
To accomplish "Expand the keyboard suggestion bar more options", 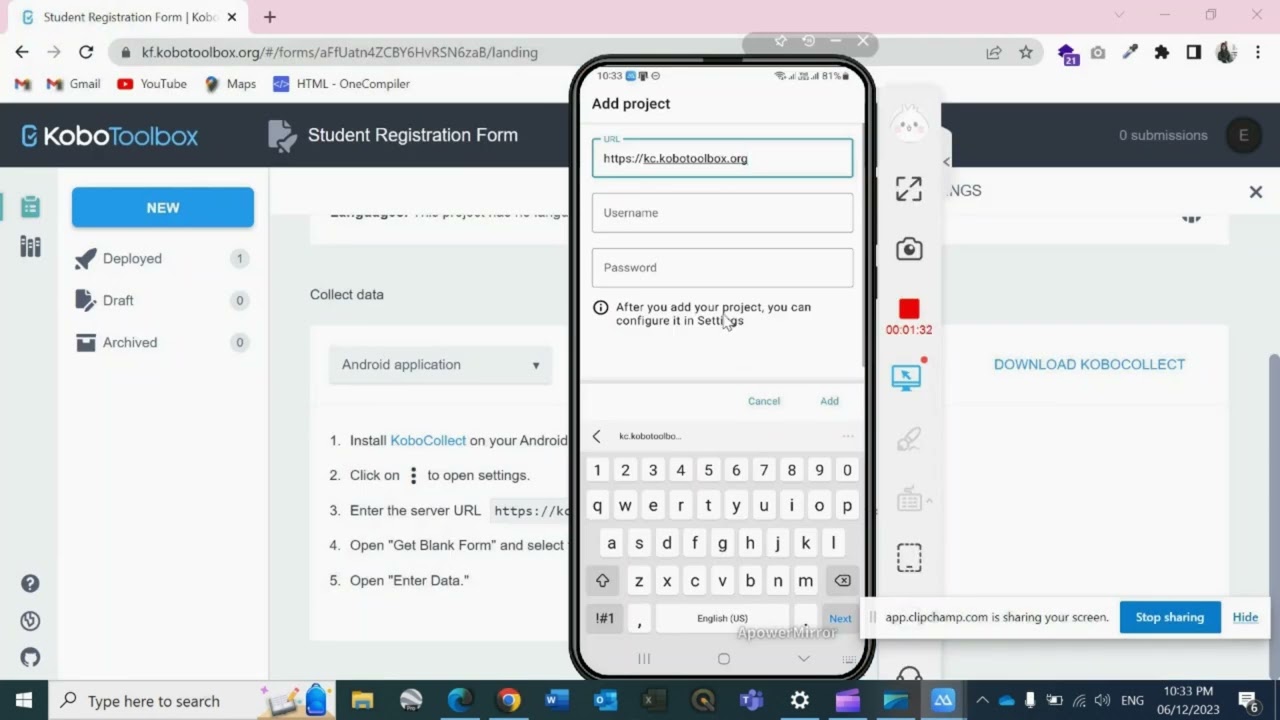I will (848, 436).
